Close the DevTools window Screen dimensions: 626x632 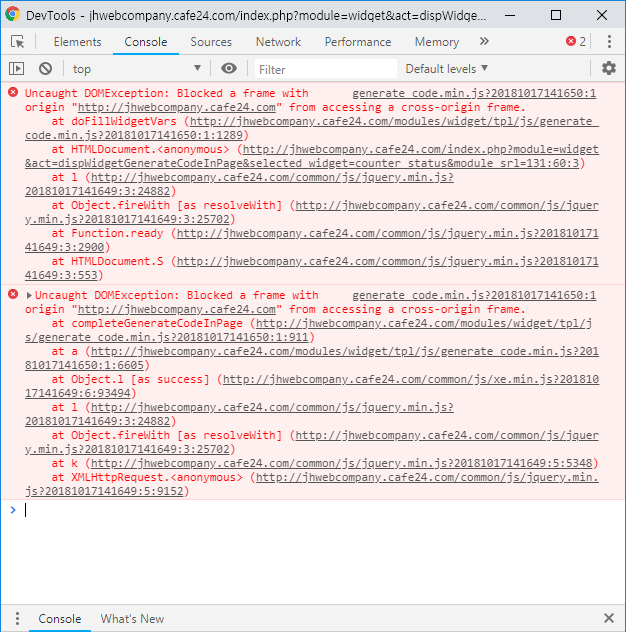point(602,15)
